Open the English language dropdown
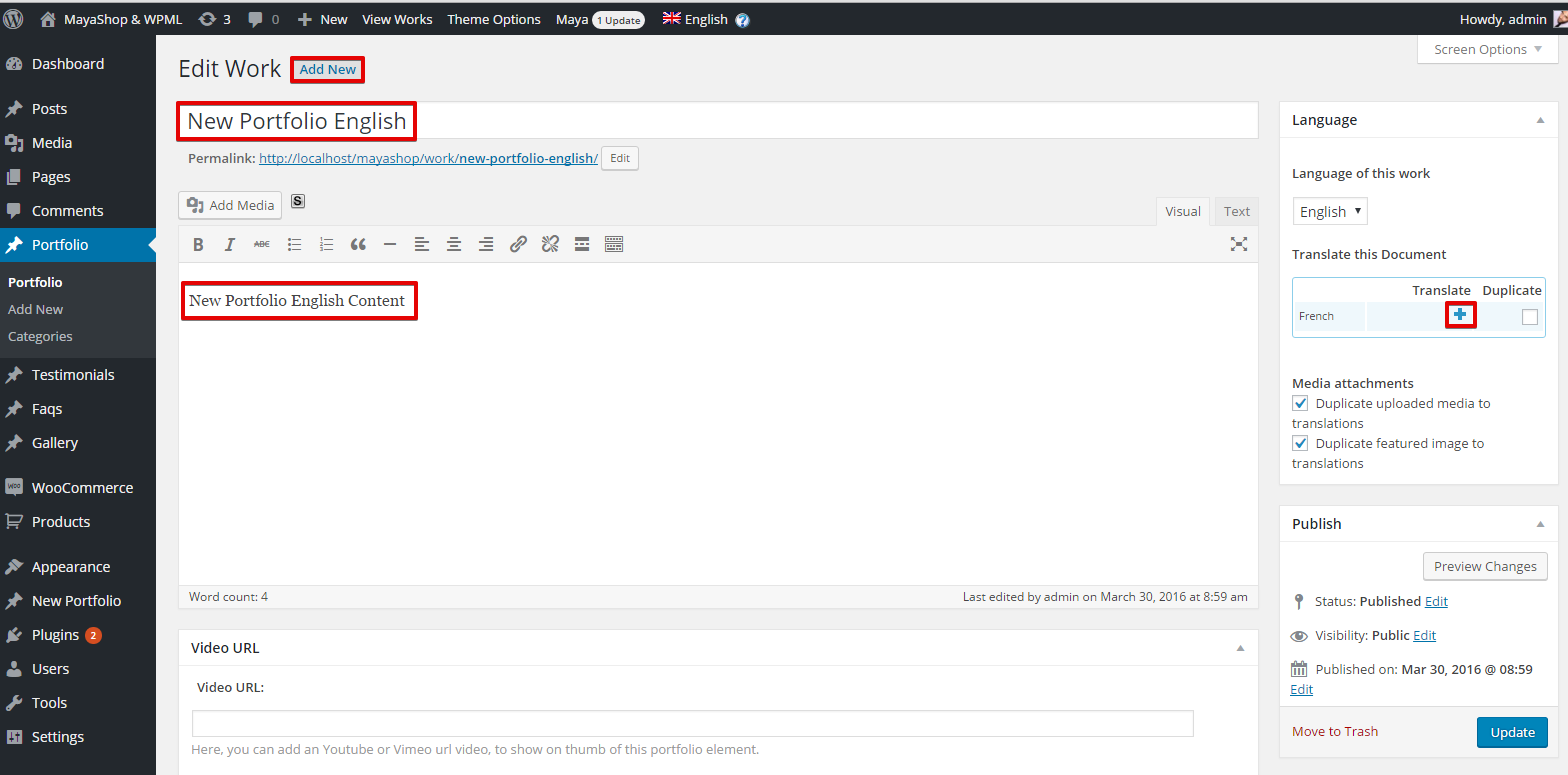Screen dimensions: 1568x775 point(1329,211)
